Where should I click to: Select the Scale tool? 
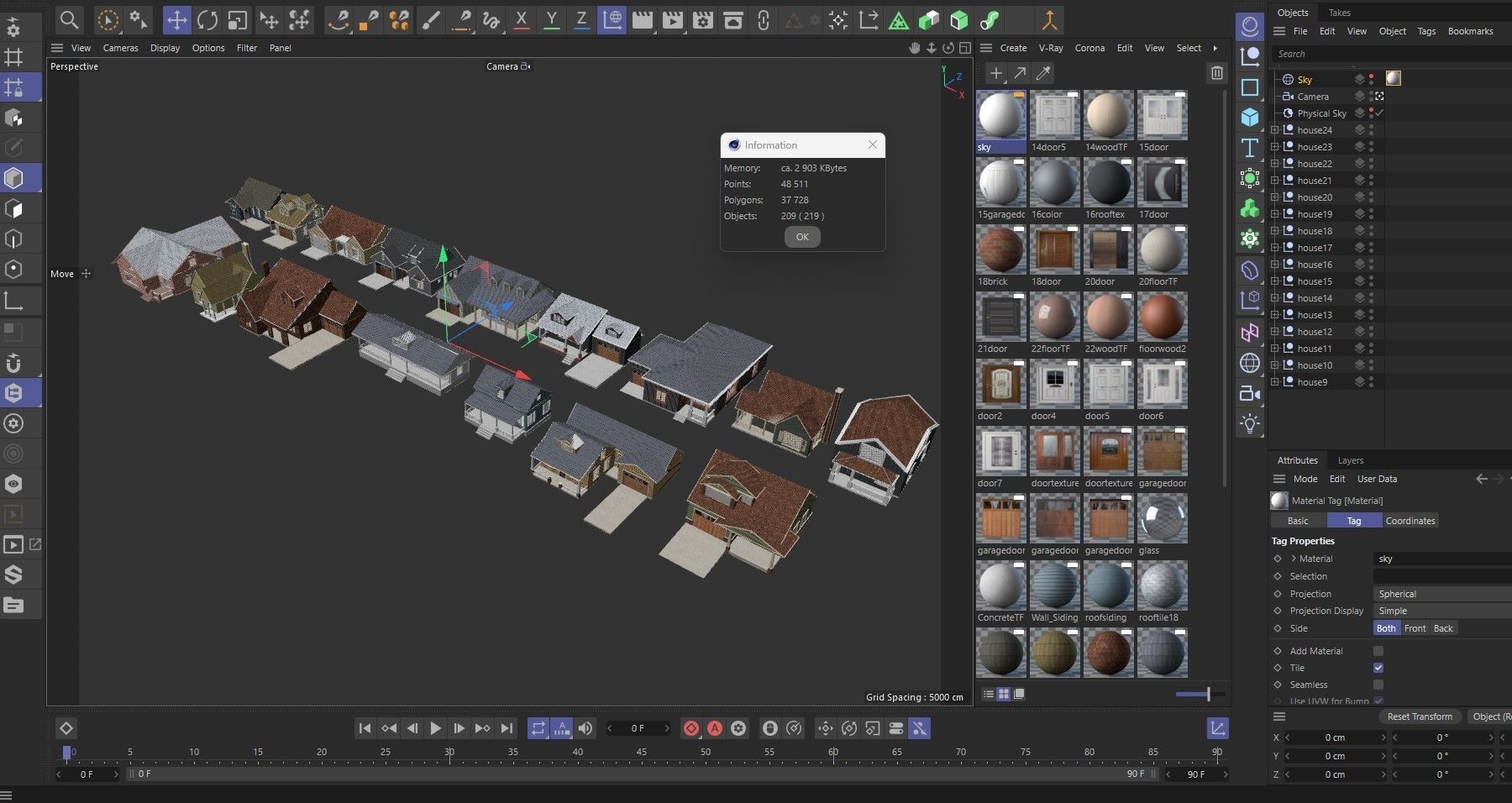[238, 19]
